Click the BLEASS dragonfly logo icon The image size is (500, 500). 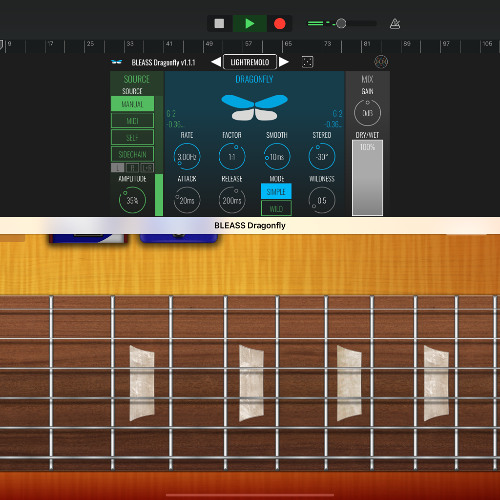(116, 62)
